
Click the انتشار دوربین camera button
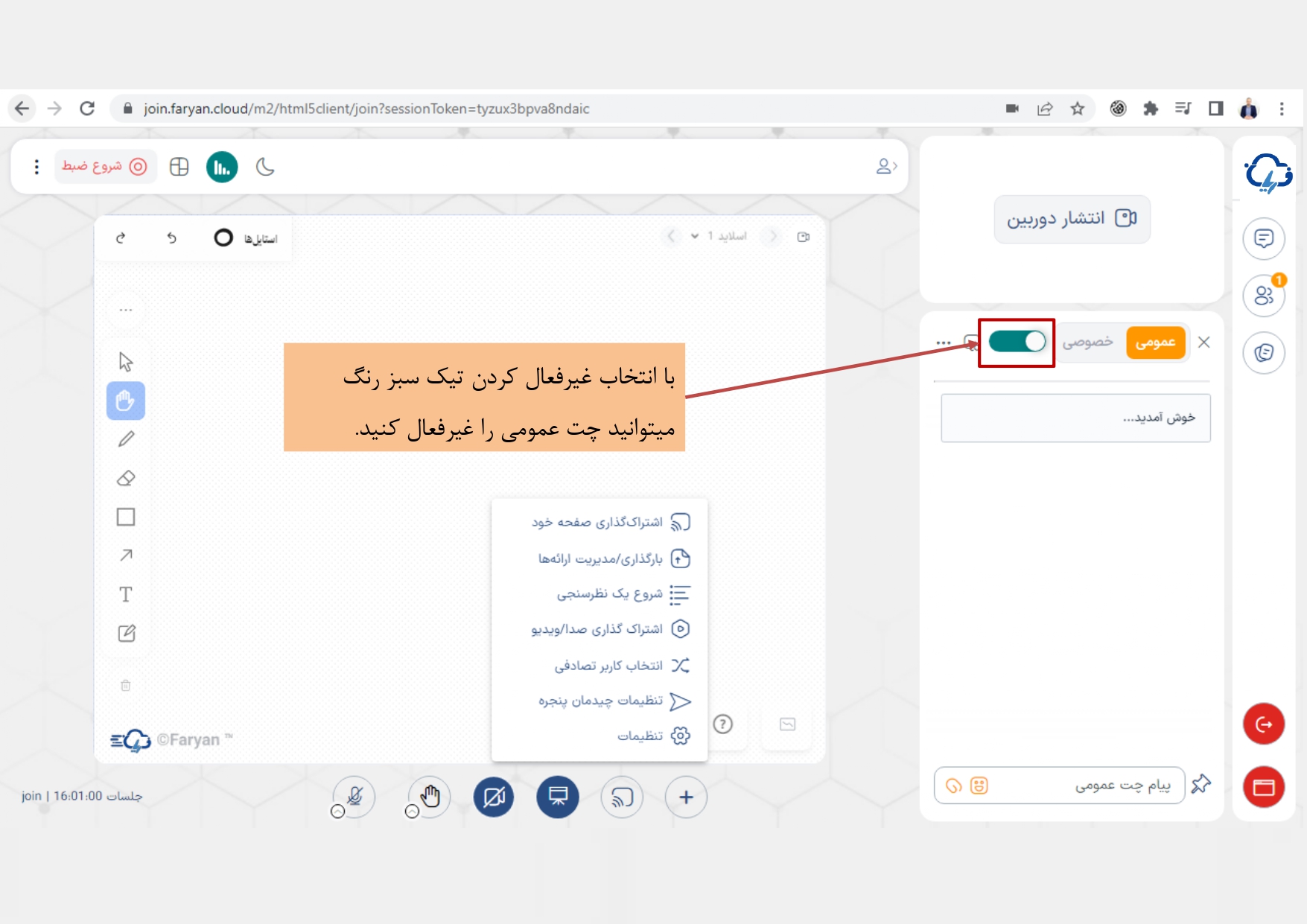[1072, 219]
